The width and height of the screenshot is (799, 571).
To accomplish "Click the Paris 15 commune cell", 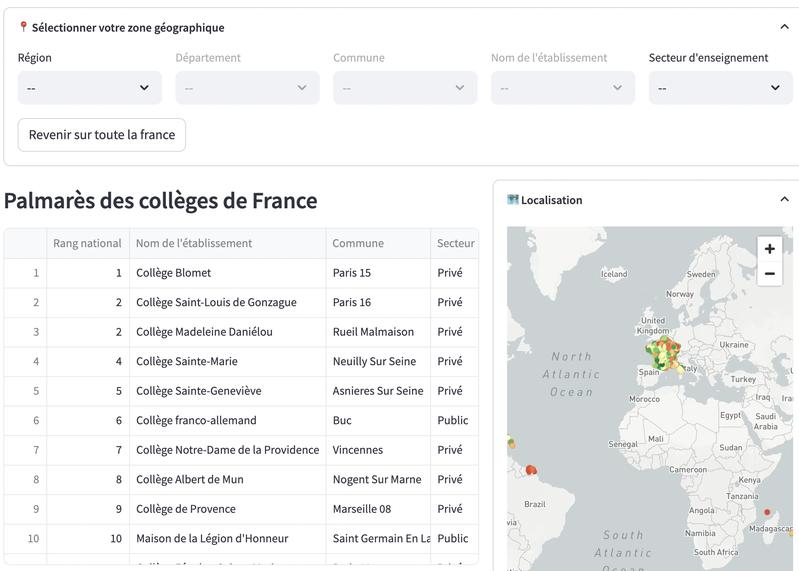I will pos(378,273).
